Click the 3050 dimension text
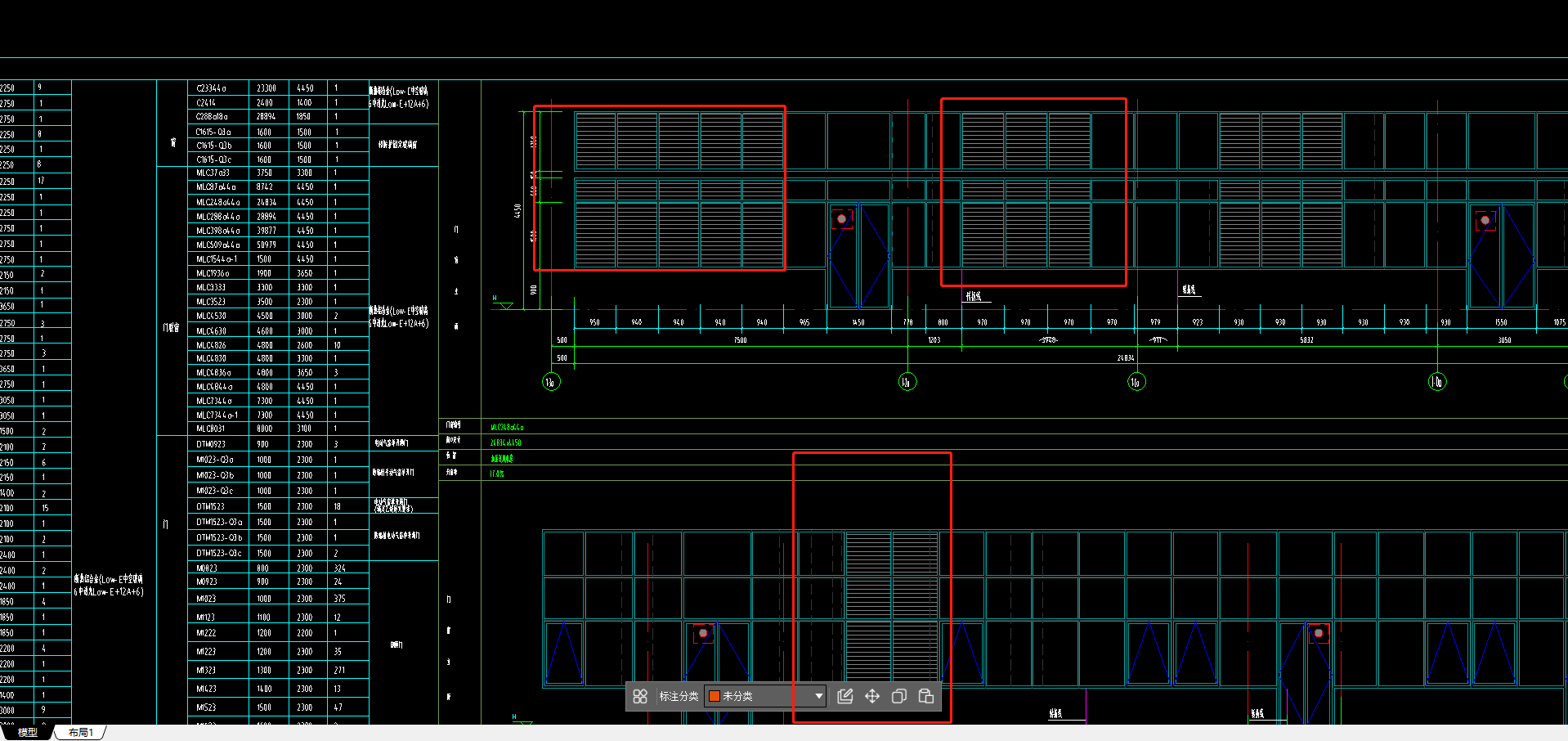Viewport: 1568px width, 741px height. [x=1504, y=340]
